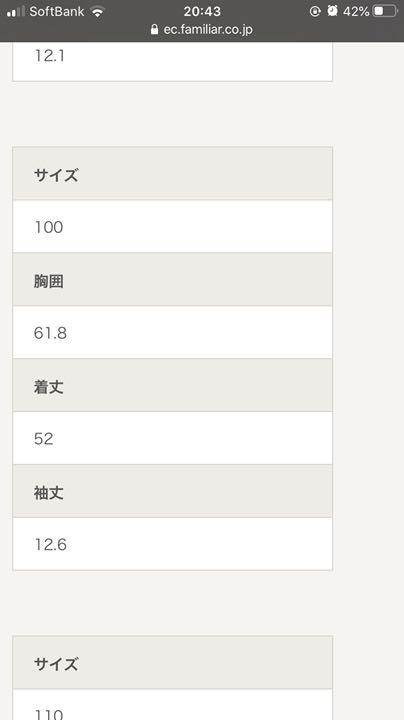Tap the alarm clock status icon
The height and width of the screenshot is (720, 404).
[x=332, y=11]
